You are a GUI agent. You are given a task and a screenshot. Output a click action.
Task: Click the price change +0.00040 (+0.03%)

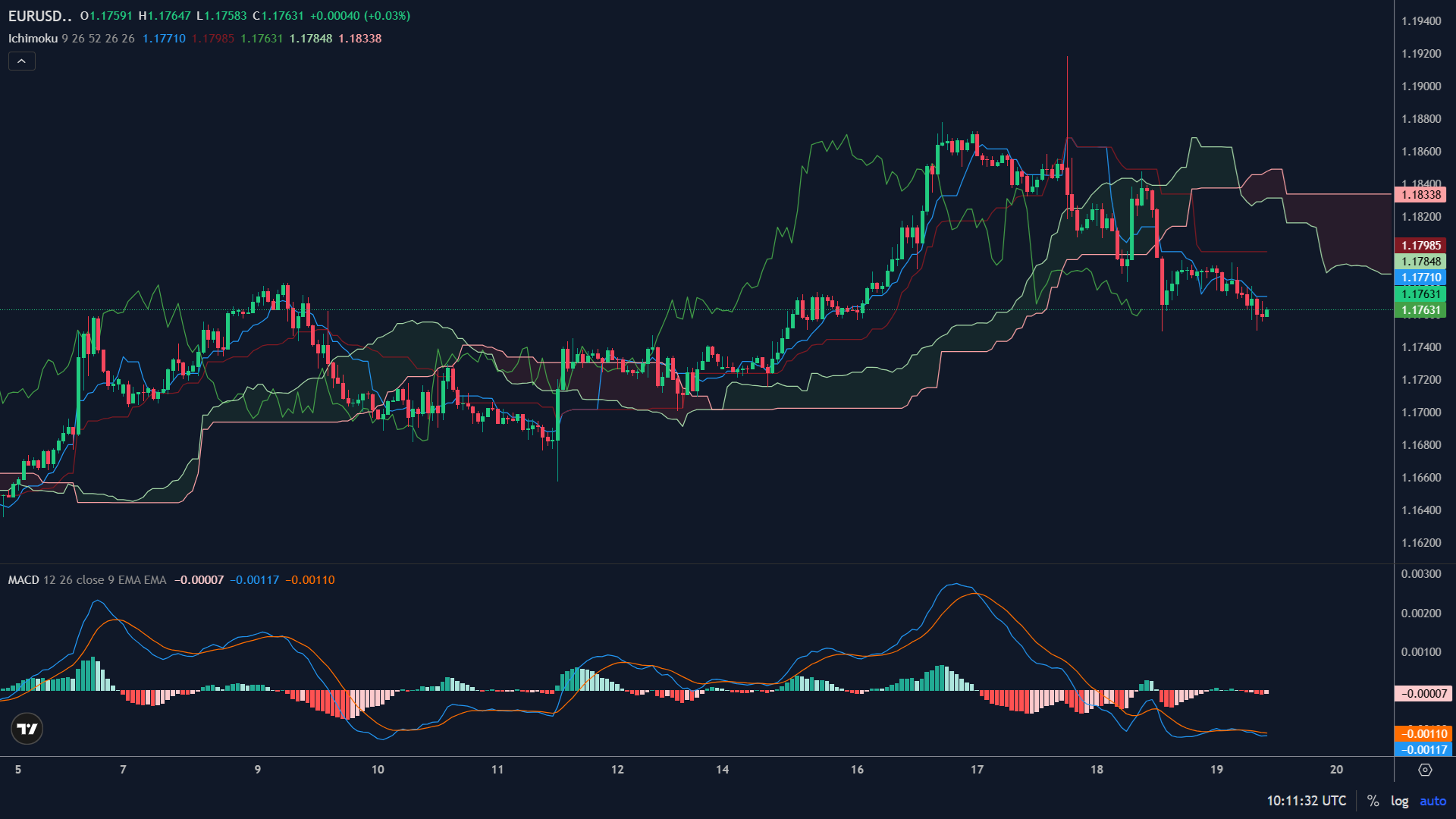point(360,16)
